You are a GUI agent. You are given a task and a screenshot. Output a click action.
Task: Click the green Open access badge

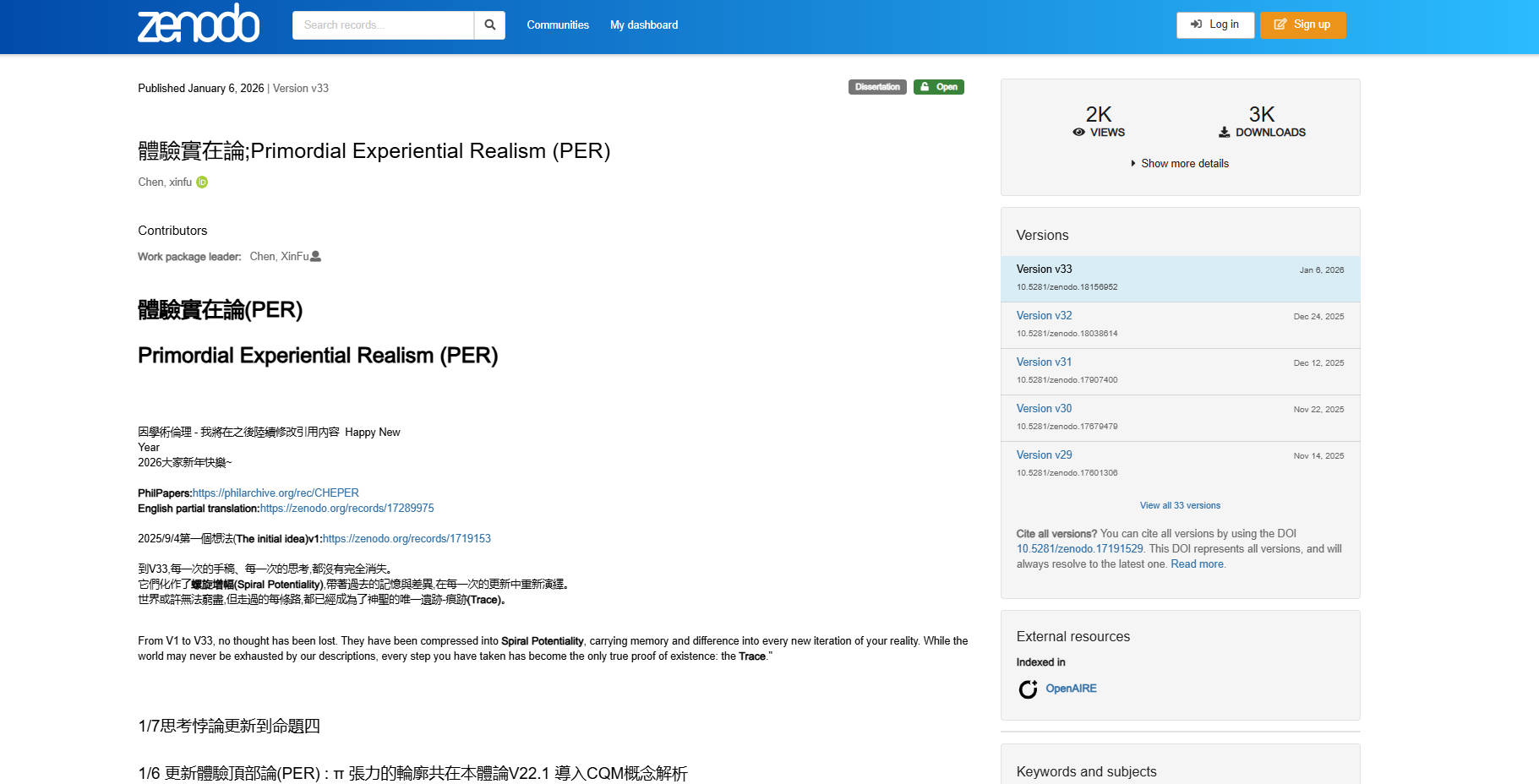(938, 87)
